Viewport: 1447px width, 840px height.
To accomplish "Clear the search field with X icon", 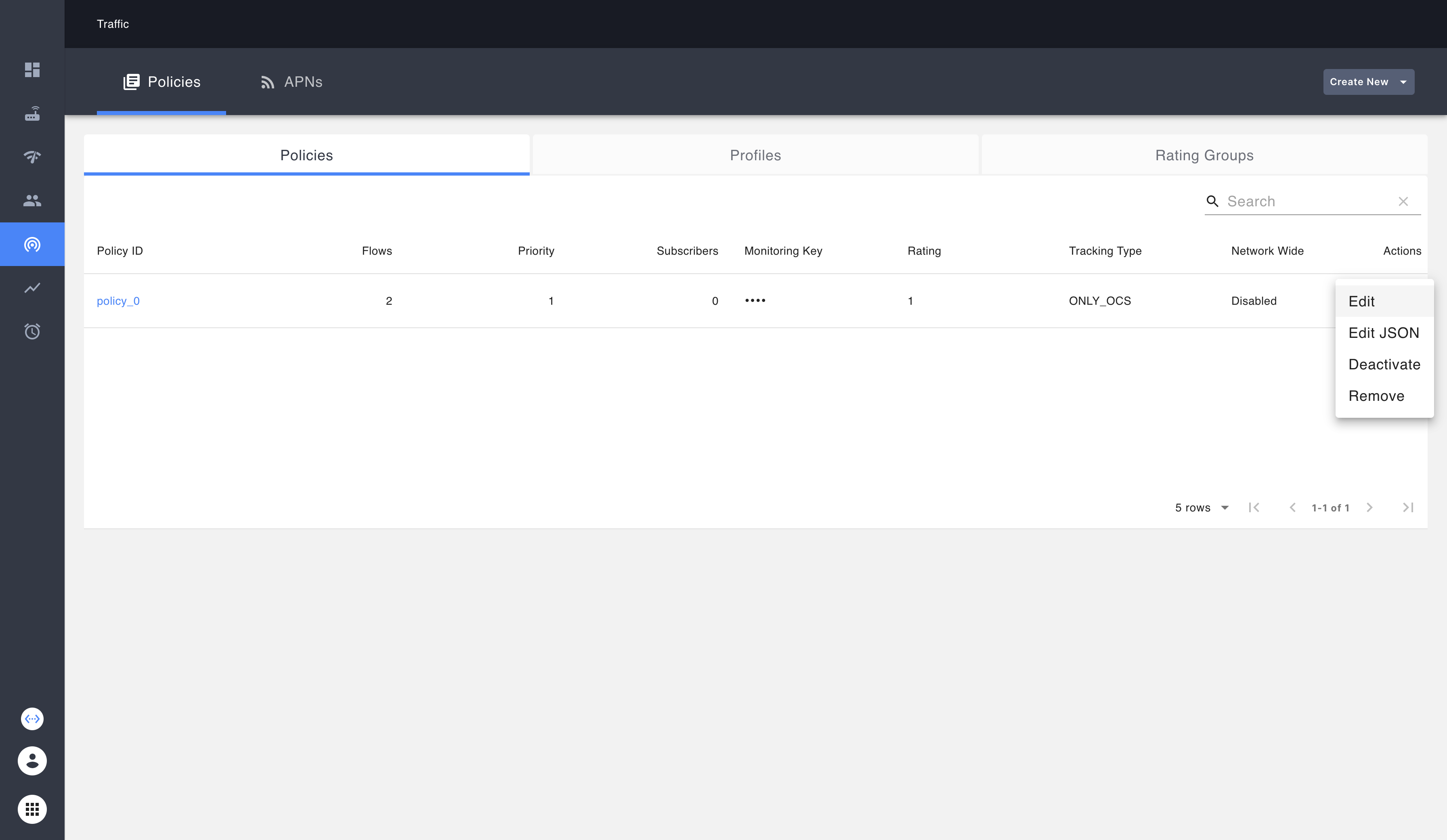I will [1403, 201].
